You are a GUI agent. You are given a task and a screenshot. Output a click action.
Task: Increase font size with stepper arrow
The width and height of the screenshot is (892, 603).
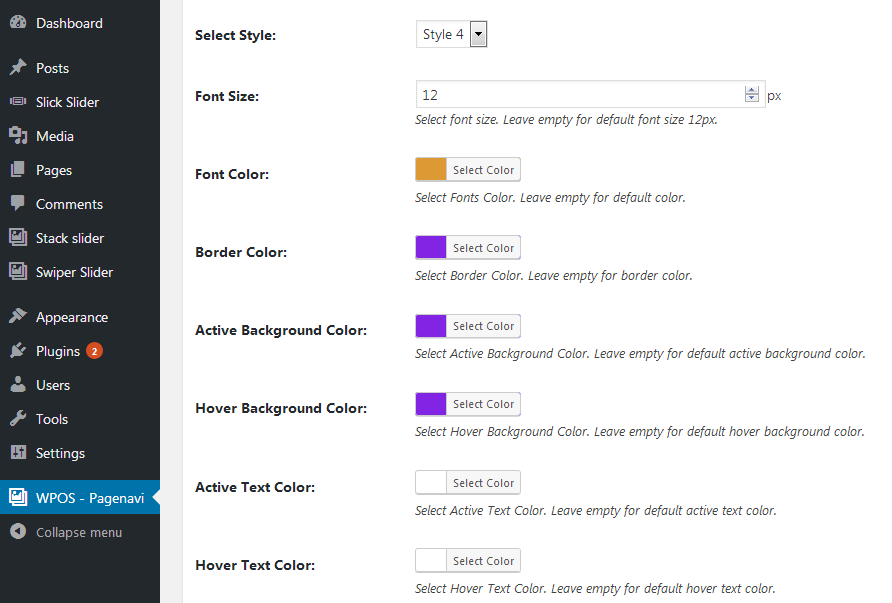coord(752,91)
